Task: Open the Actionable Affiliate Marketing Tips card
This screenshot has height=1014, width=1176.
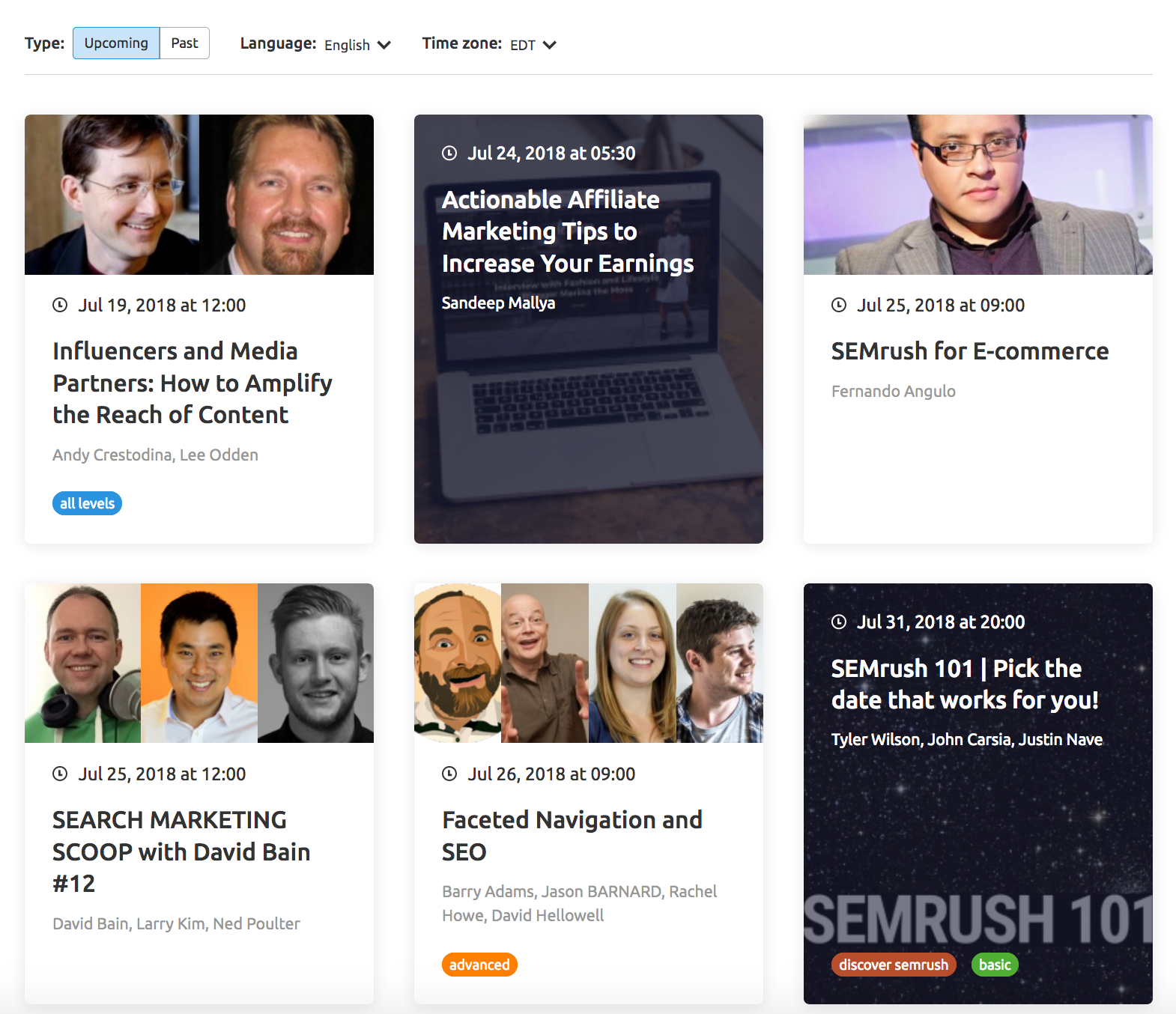Action: (x=589, y=329)
